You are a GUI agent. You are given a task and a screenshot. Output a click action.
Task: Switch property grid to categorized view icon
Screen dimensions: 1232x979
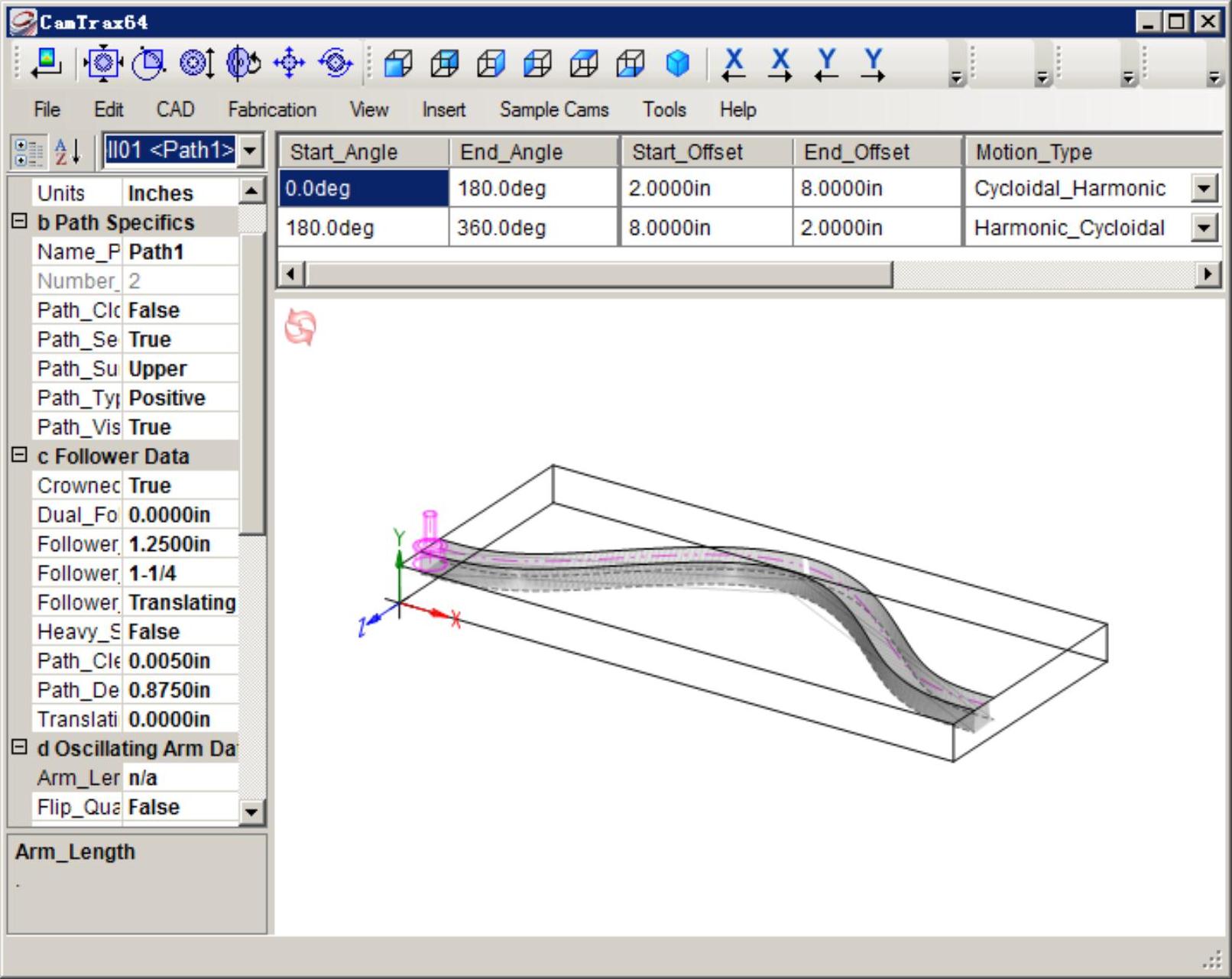click(29, 151)
